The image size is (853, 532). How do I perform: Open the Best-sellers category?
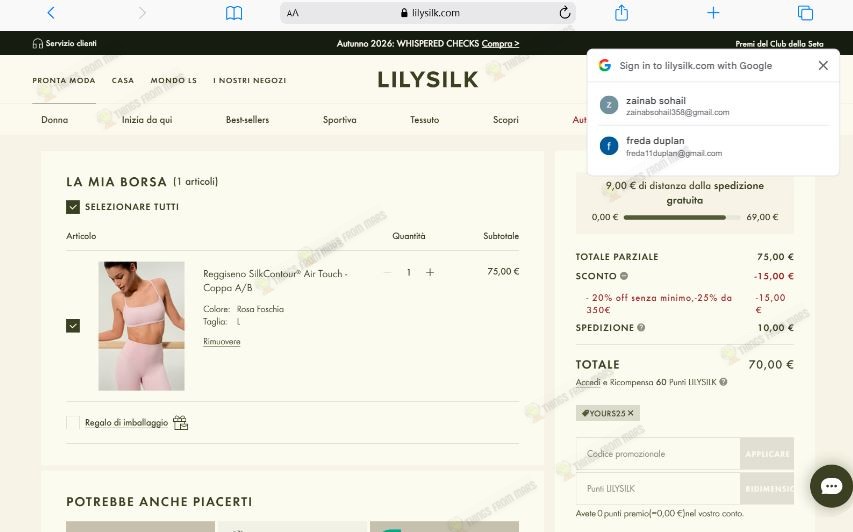pyautogui.click(x=248, y=120)
